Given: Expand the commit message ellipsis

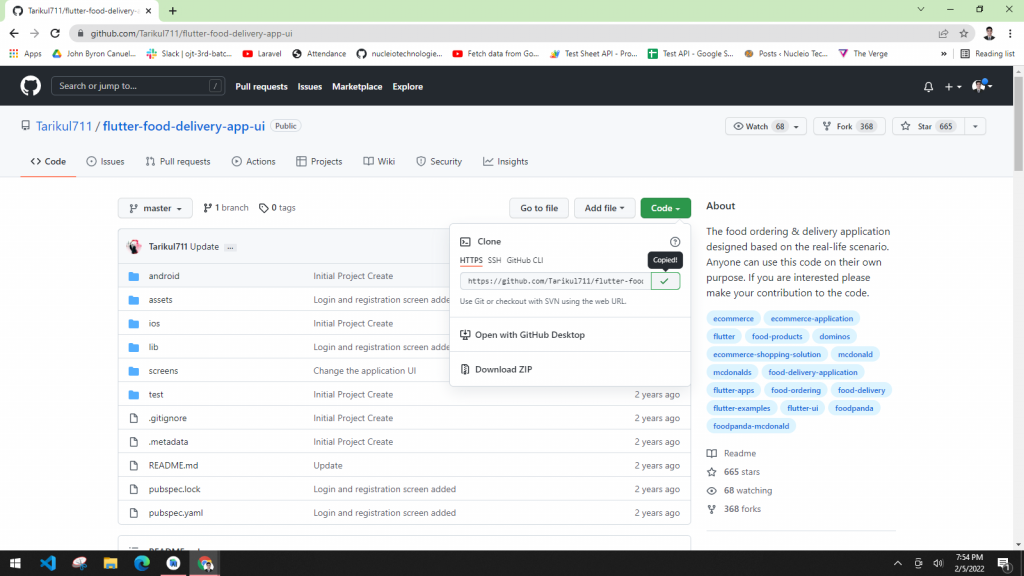Looking at the screenshot, I should [x=231, y=247].
